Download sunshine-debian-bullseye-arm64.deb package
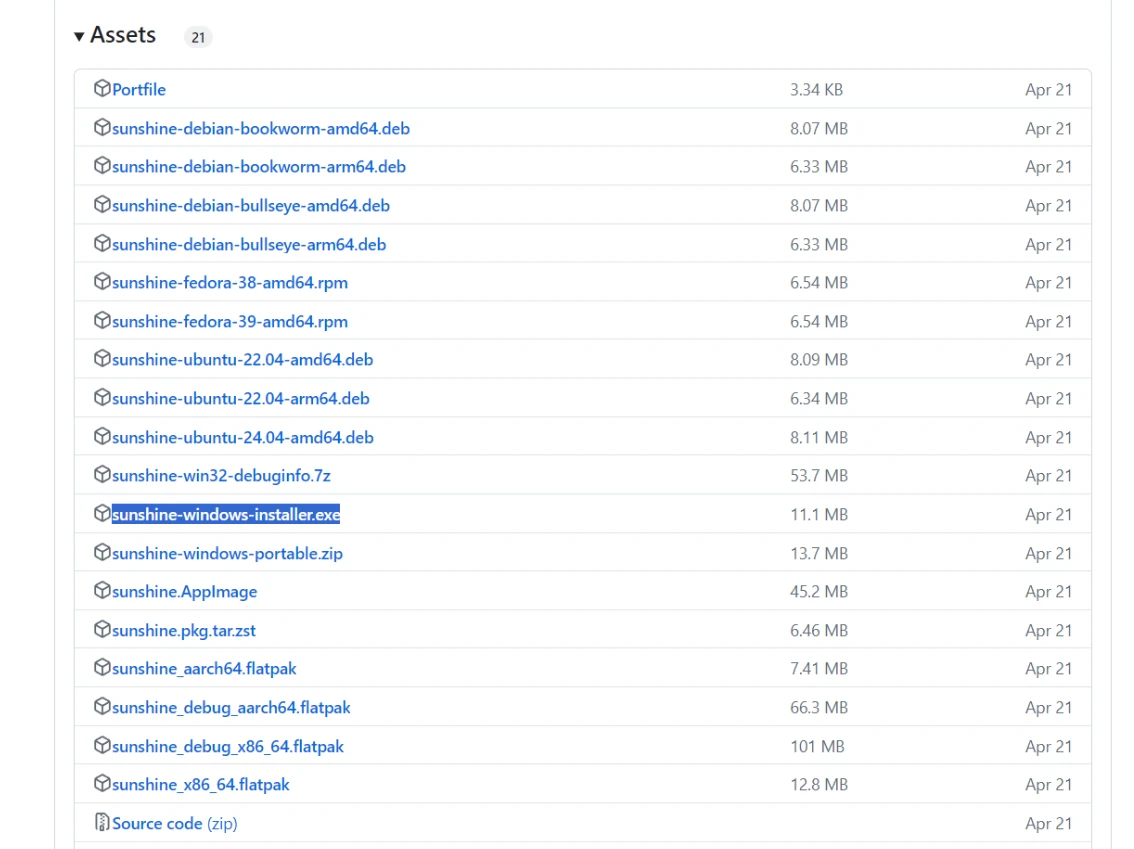 [248, 245]
